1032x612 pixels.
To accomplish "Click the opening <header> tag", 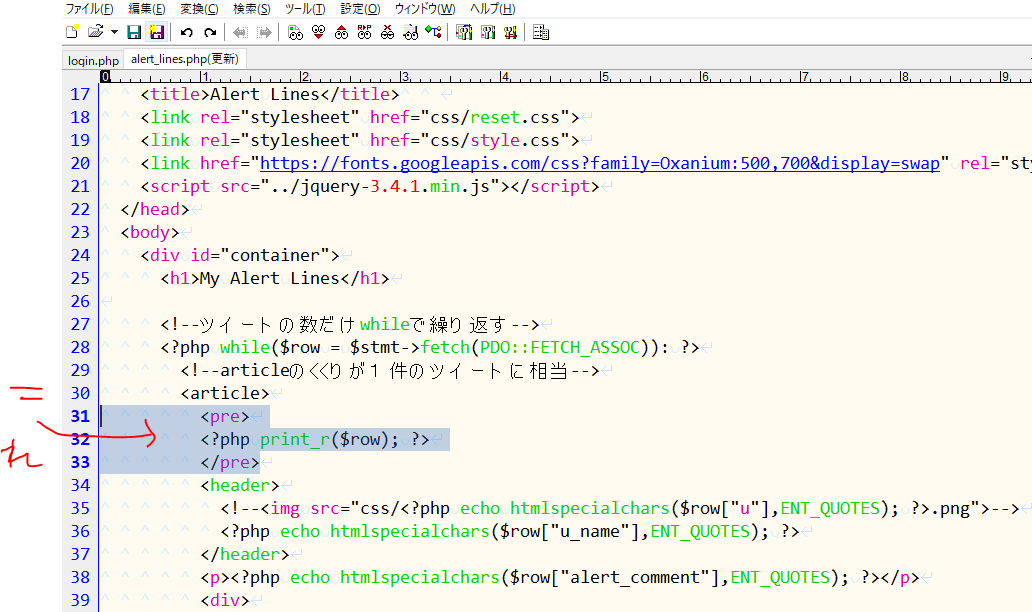I will 240,486.
